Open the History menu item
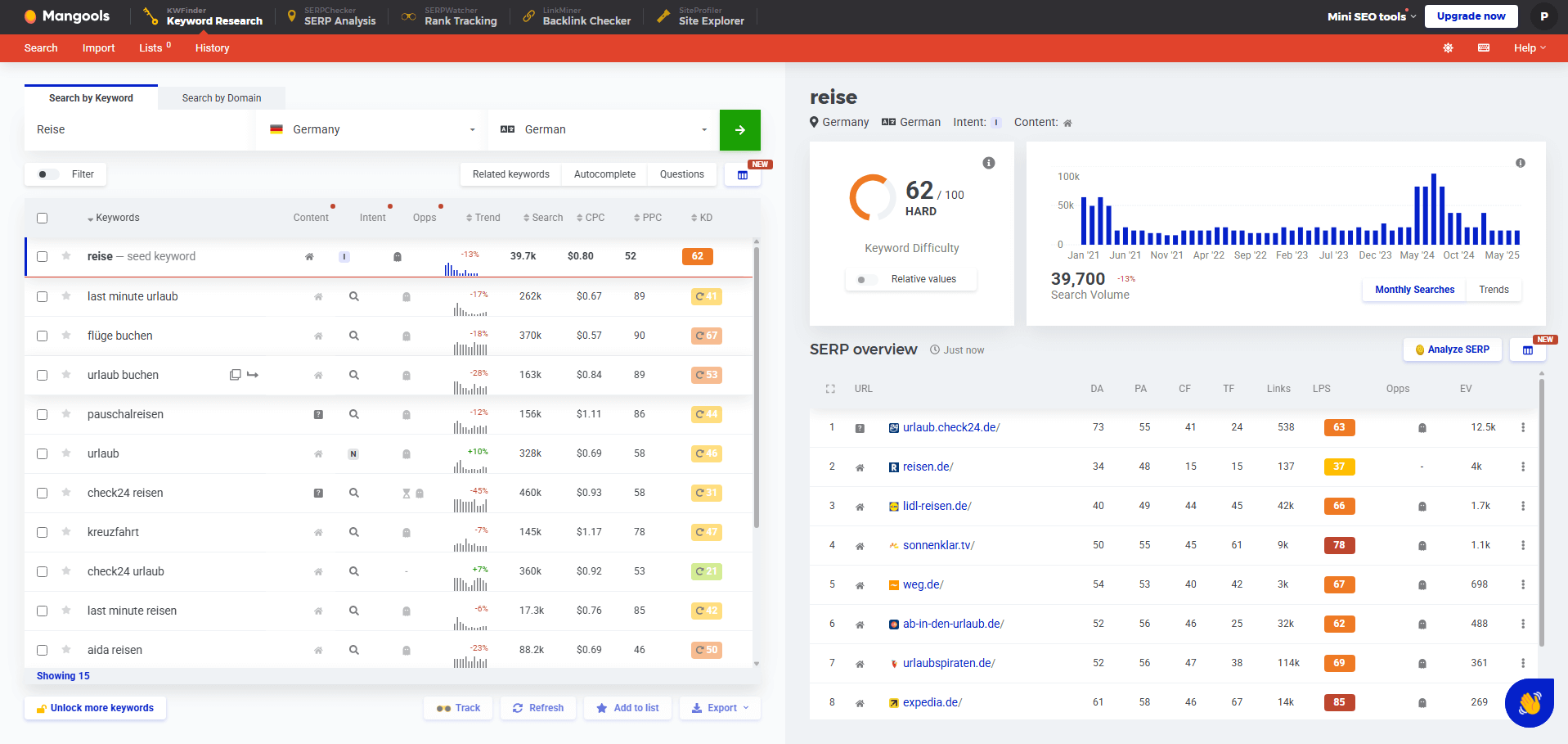 click(x=212, y=48)
